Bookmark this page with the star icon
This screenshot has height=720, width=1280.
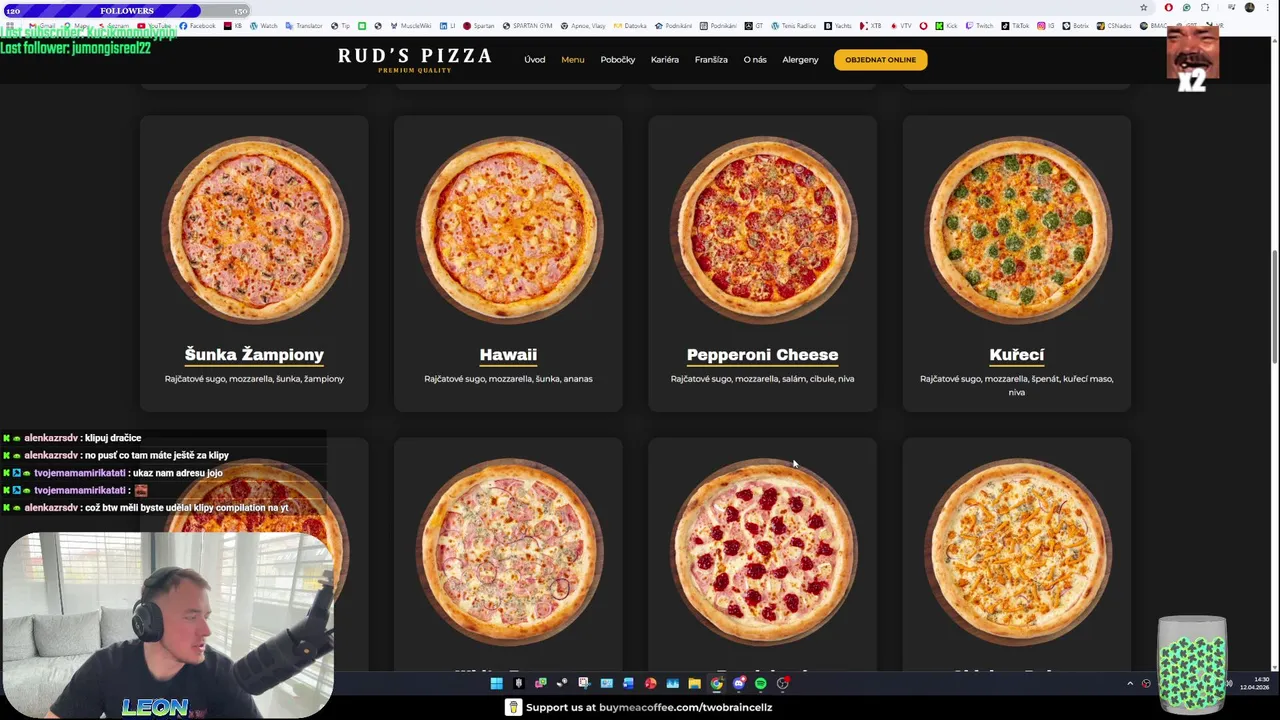[1144, 7]
